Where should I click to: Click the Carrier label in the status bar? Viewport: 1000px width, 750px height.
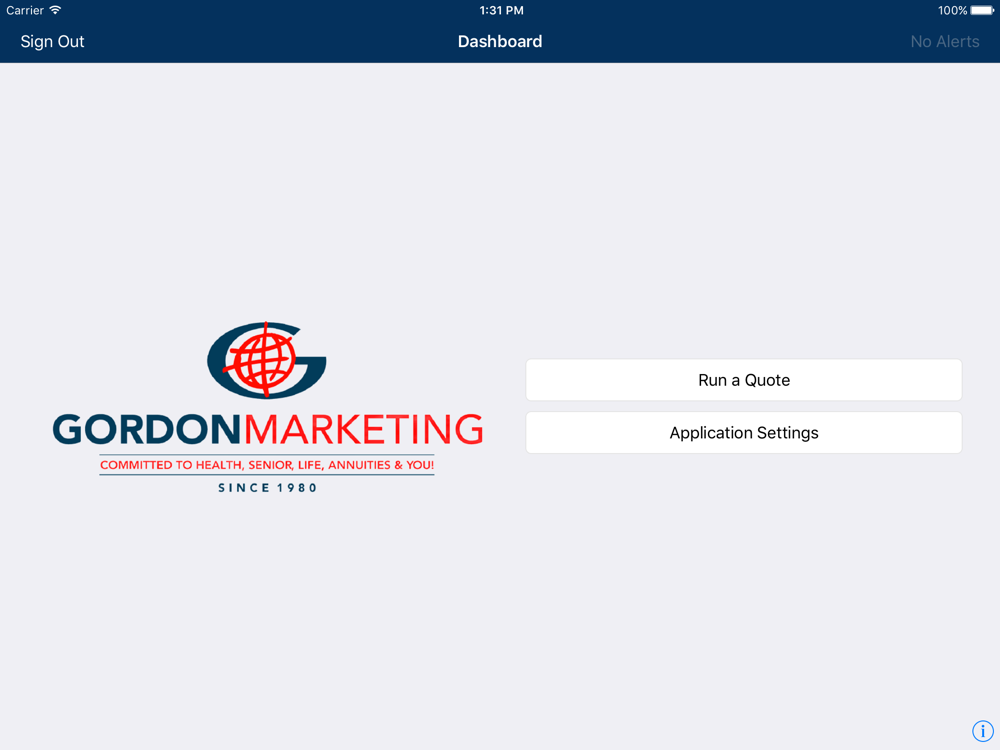25,10
